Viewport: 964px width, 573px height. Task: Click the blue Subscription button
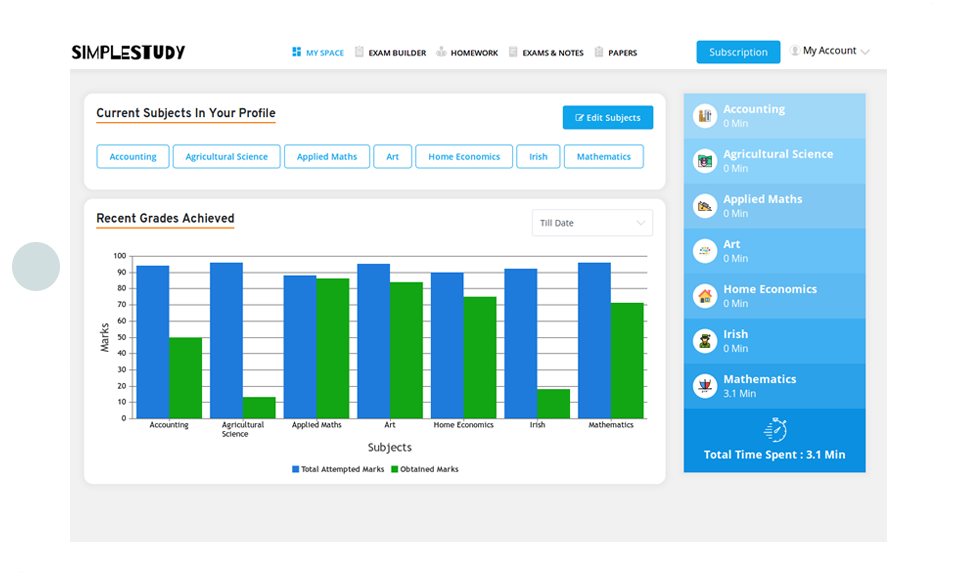point(738,52)
